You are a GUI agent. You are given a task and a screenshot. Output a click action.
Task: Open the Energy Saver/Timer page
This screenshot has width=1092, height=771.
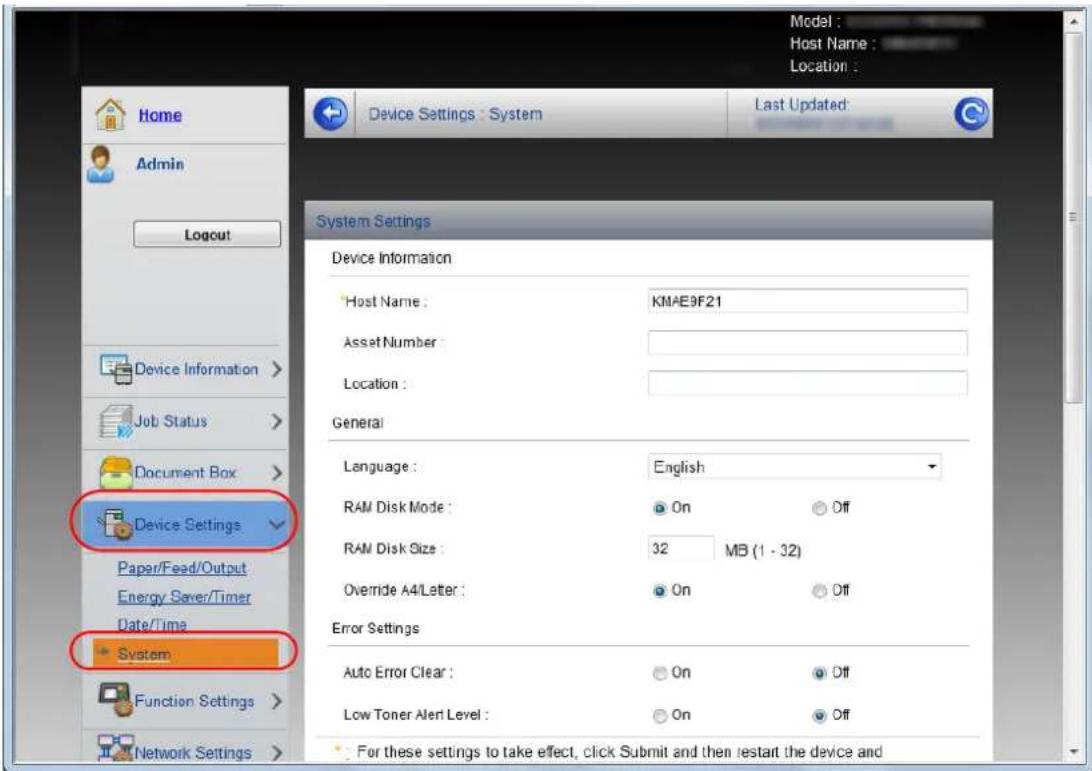(184, 597)
